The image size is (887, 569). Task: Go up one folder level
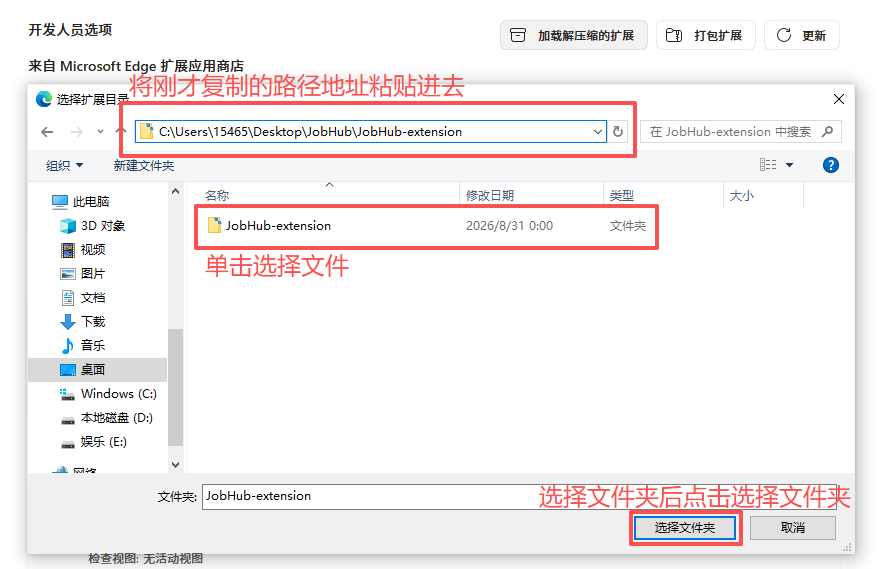click(x=120, y=131)
